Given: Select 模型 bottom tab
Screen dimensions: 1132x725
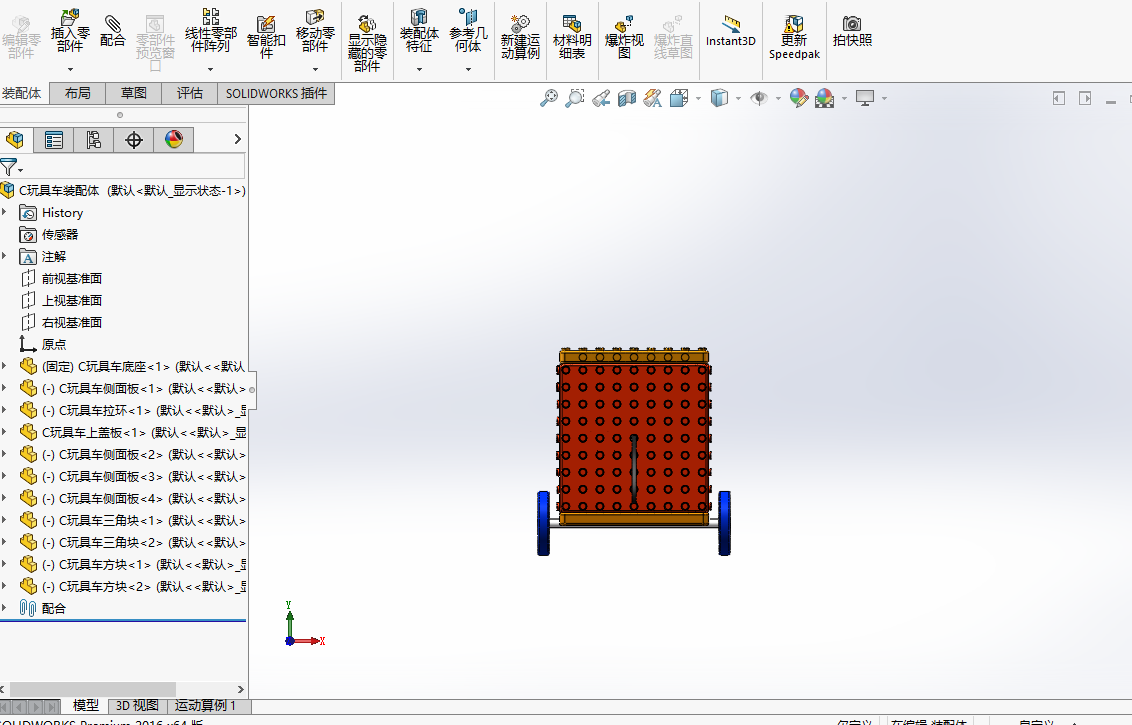Looking at the screenshot, I should coord(86,706).
